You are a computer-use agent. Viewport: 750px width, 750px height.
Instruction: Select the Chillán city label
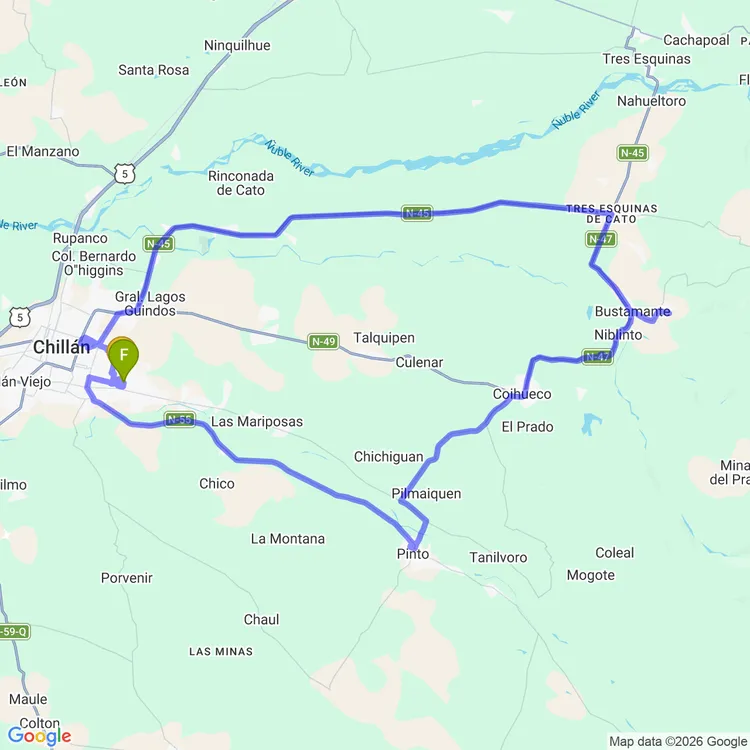[62, 347]
